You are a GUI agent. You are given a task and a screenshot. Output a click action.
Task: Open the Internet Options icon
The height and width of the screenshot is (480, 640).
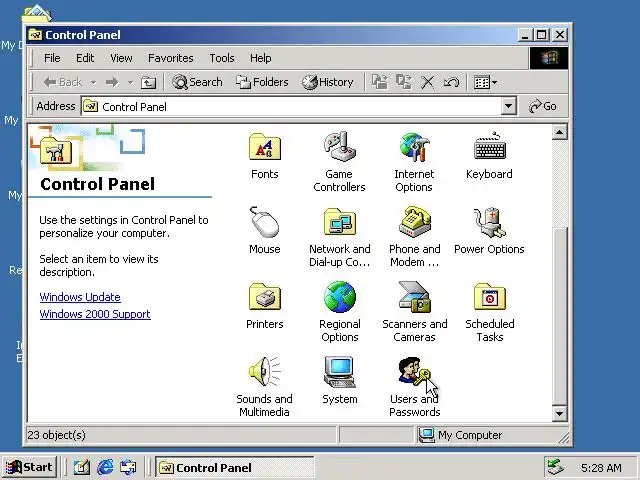414,147
